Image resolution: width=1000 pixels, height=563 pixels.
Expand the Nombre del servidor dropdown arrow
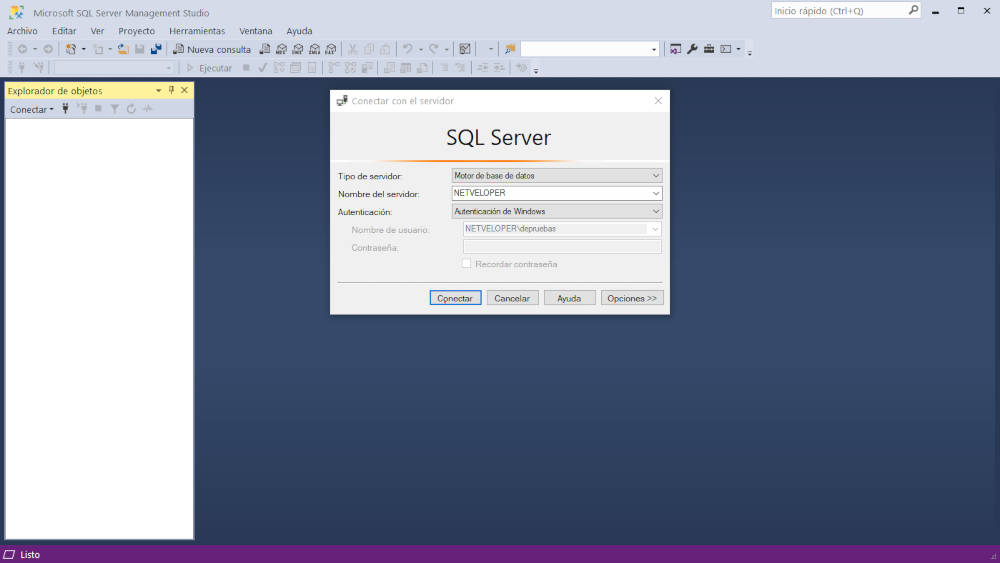656,193
